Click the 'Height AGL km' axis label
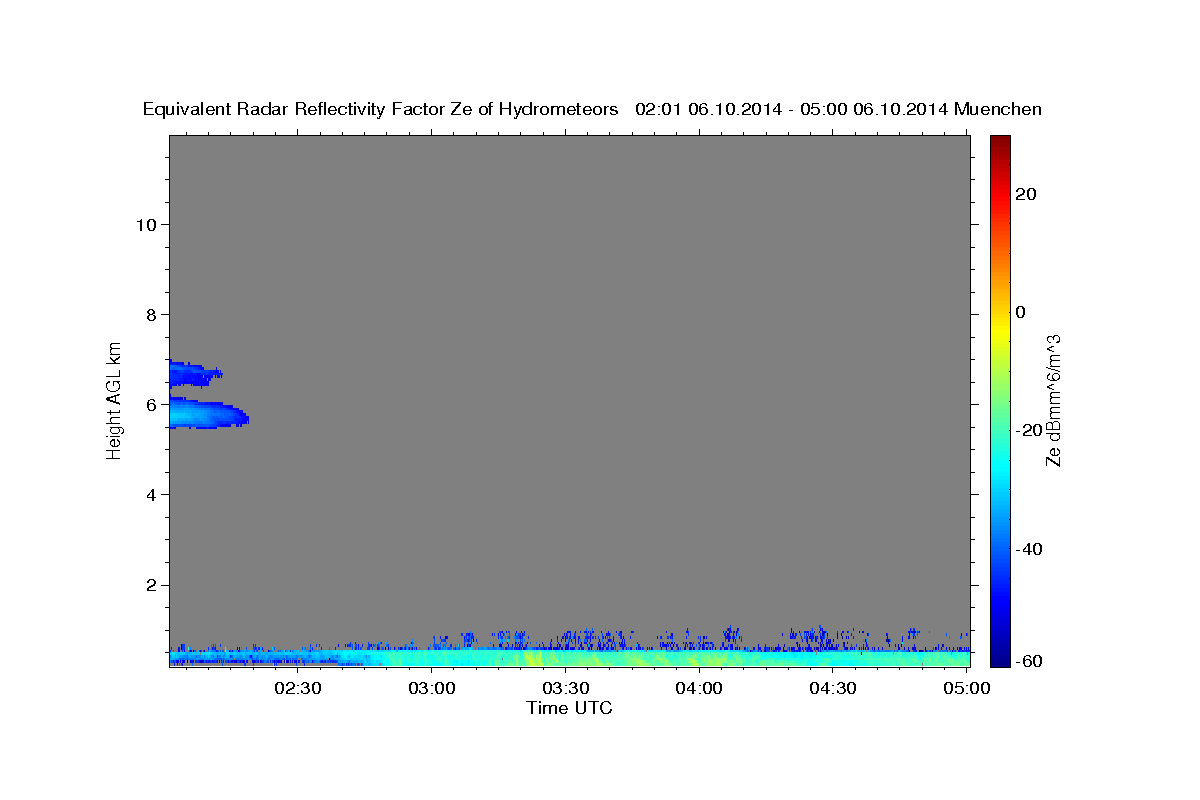 click(x=115, y=399)
